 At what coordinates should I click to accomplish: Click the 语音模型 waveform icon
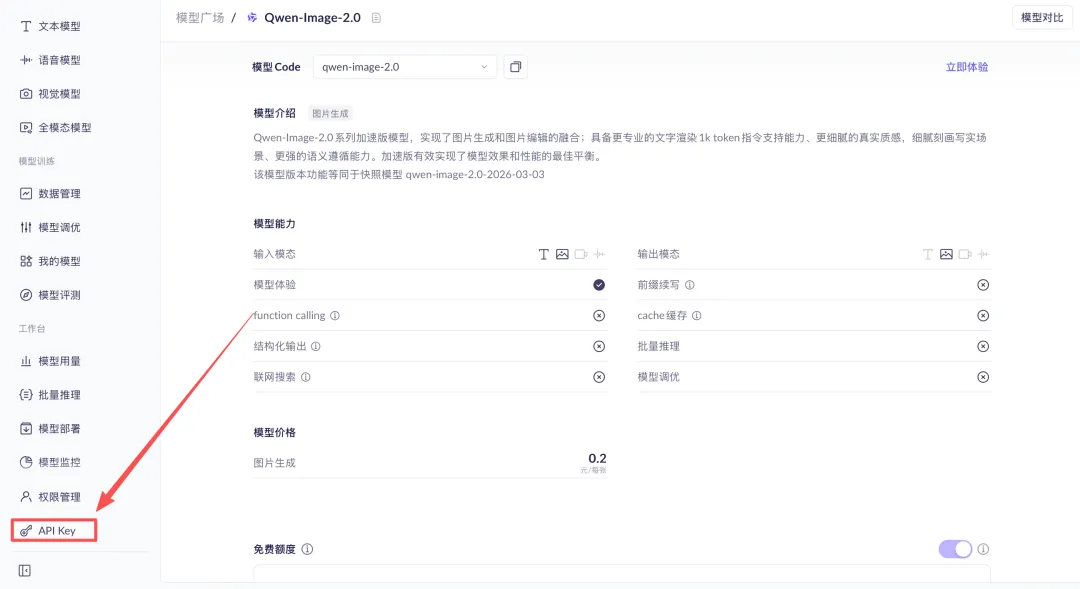point(25,60)
